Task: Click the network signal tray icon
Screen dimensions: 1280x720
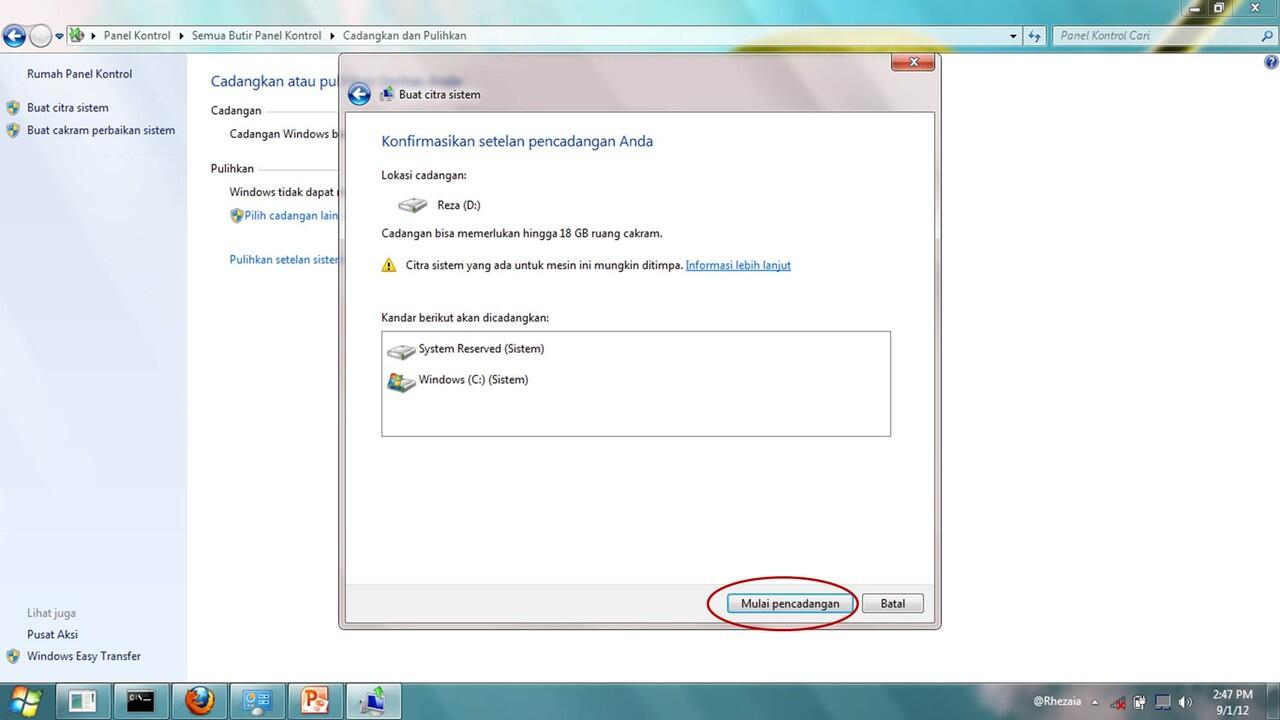Action: point(1118,702)
